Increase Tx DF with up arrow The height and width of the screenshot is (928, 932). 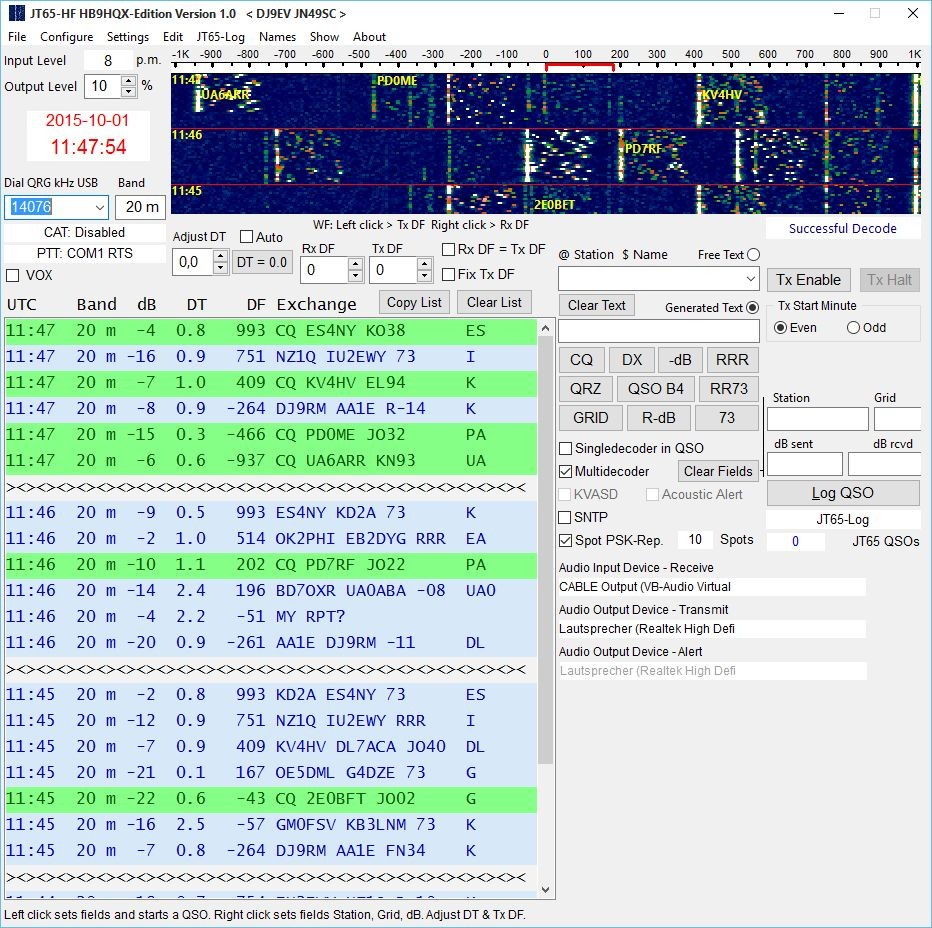(x=424, y=264)
